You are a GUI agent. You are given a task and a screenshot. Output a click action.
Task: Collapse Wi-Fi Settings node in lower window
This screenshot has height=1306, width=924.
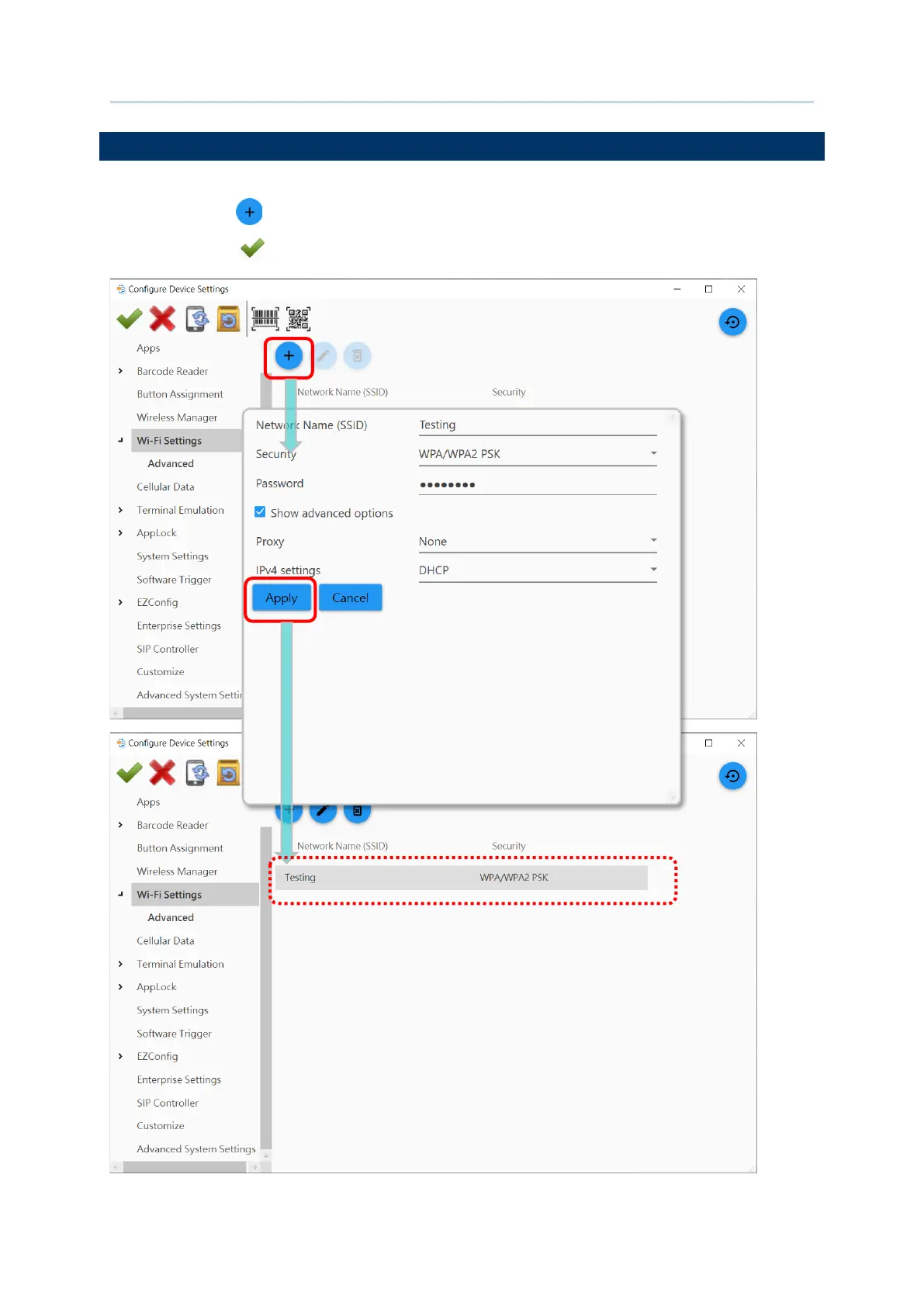click(x=120, y=894)
